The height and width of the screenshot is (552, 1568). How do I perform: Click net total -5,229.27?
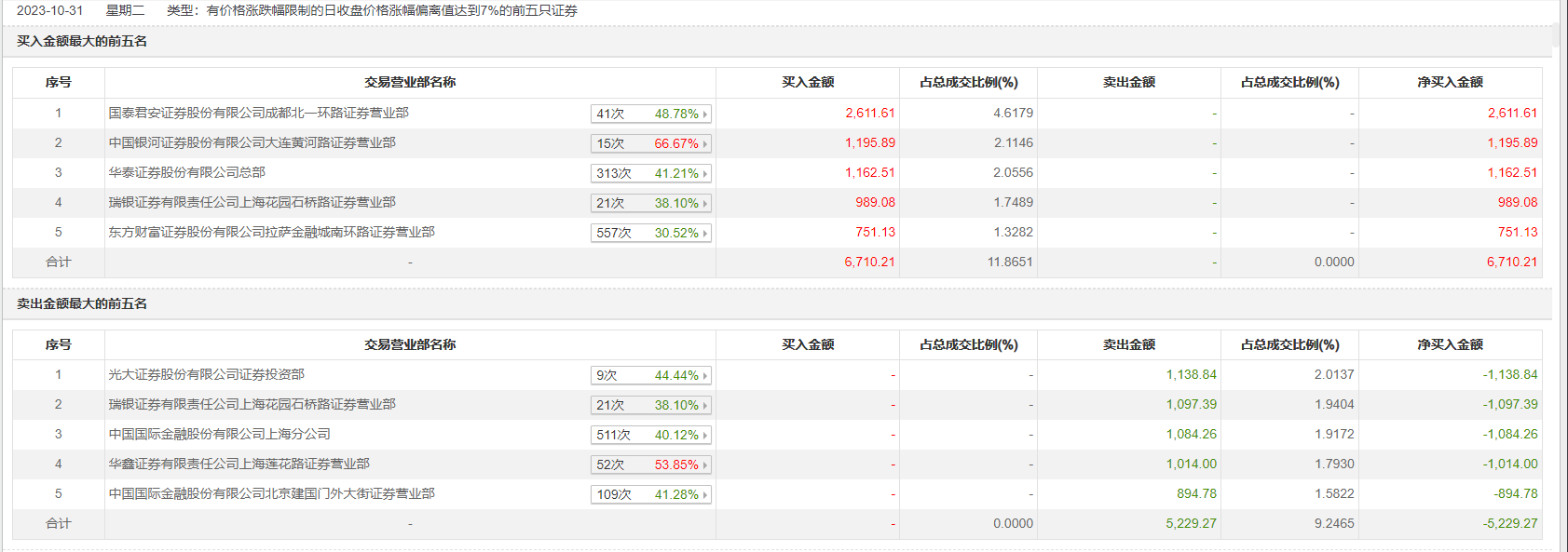pyautogui.click(x=1510, y=523)
